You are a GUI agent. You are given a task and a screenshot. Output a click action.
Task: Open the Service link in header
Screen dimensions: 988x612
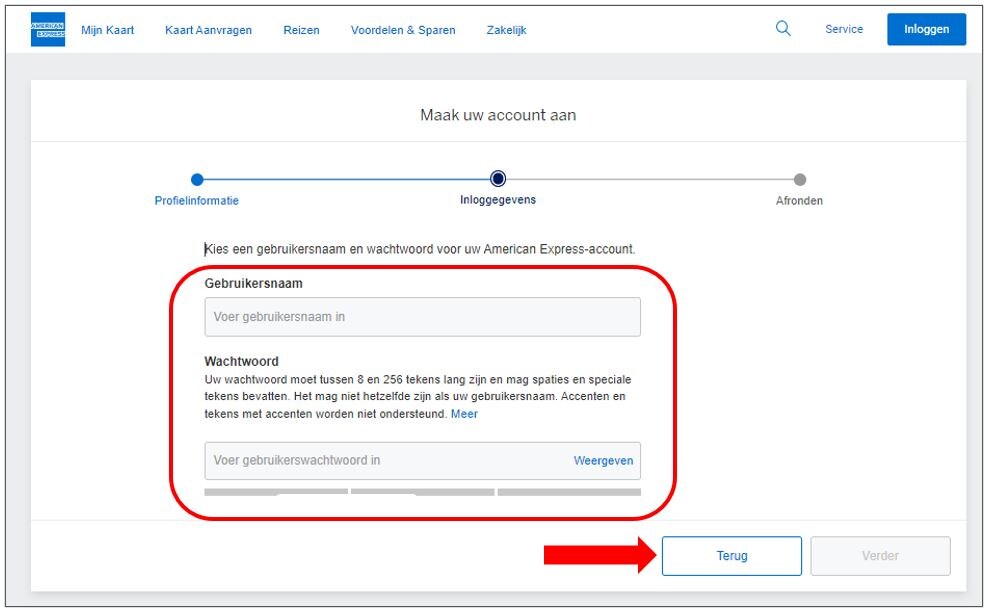point(843,29)
